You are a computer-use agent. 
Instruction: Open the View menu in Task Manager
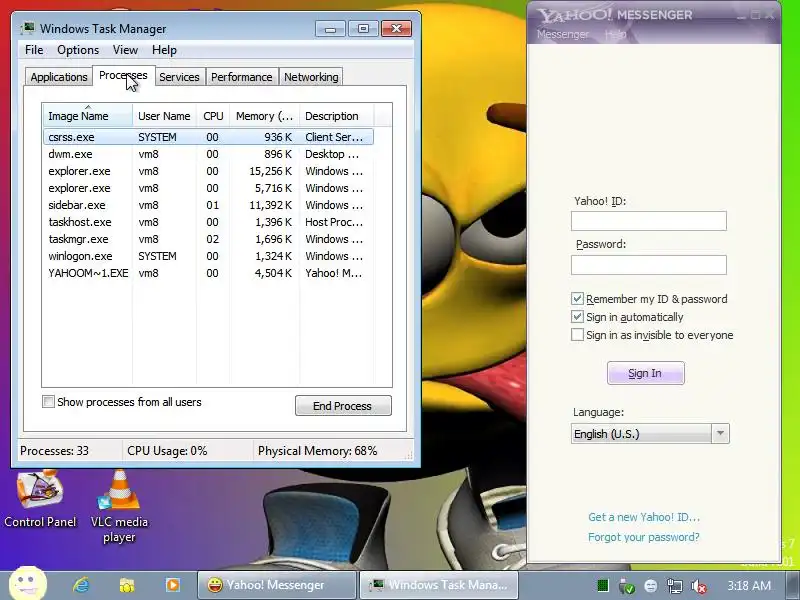point(126,50)
